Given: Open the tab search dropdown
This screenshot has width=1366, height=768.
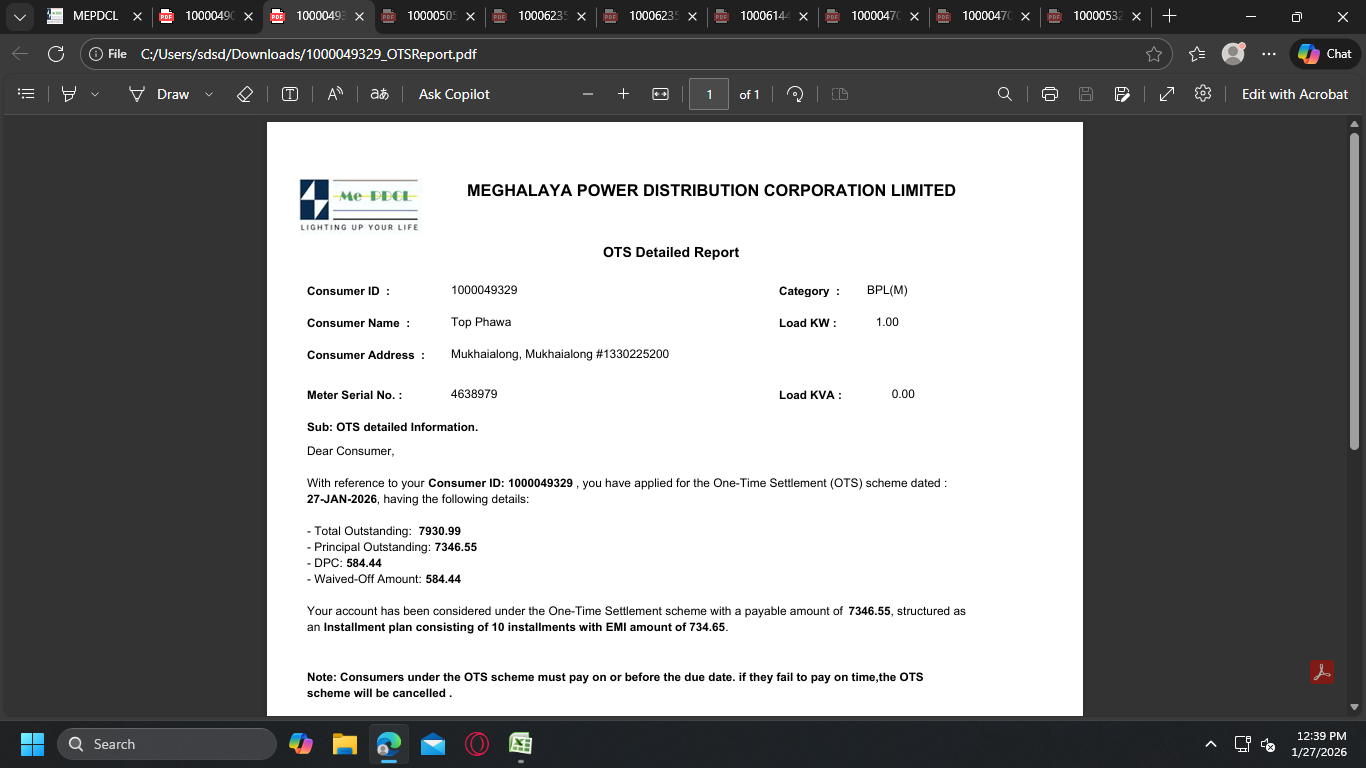Looking at the screenshot, I should click(19, 16).
